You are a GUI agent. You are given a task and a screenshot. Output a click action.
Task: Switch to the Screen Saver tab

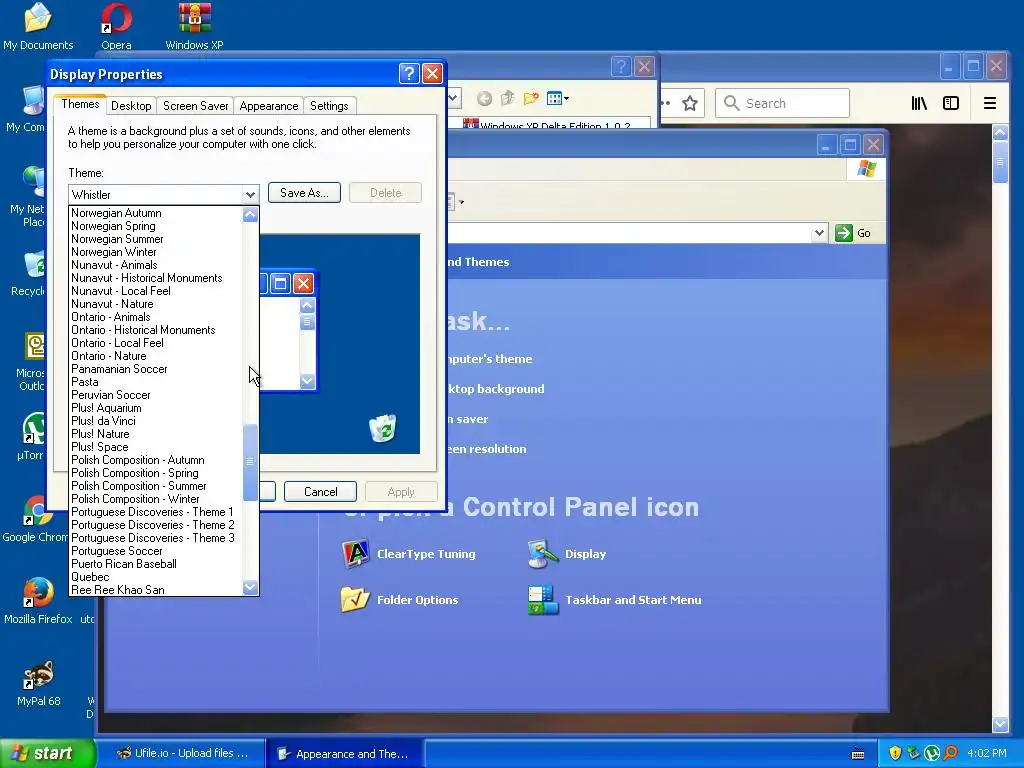(195, 106)
